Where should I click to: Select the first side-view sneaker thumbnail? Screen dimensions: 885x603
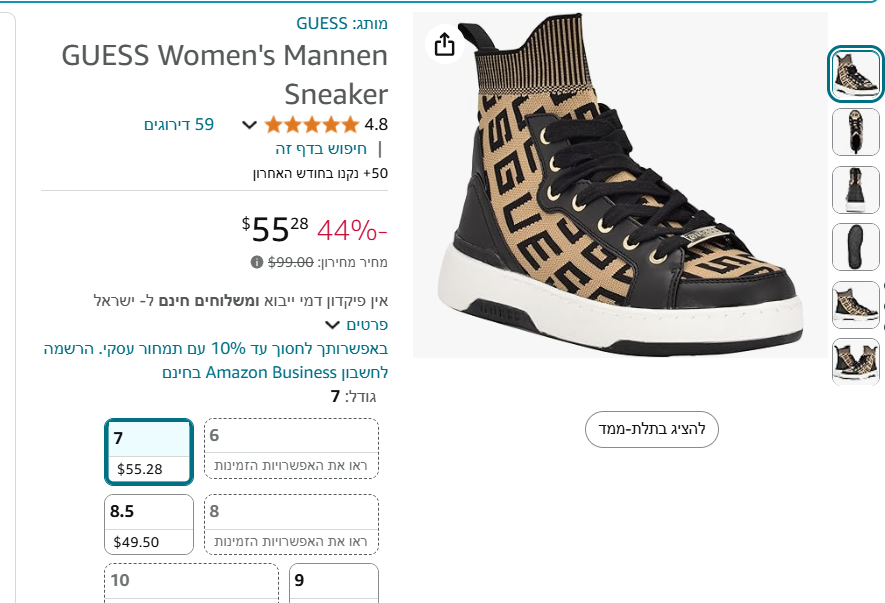(x=856, y=75)
